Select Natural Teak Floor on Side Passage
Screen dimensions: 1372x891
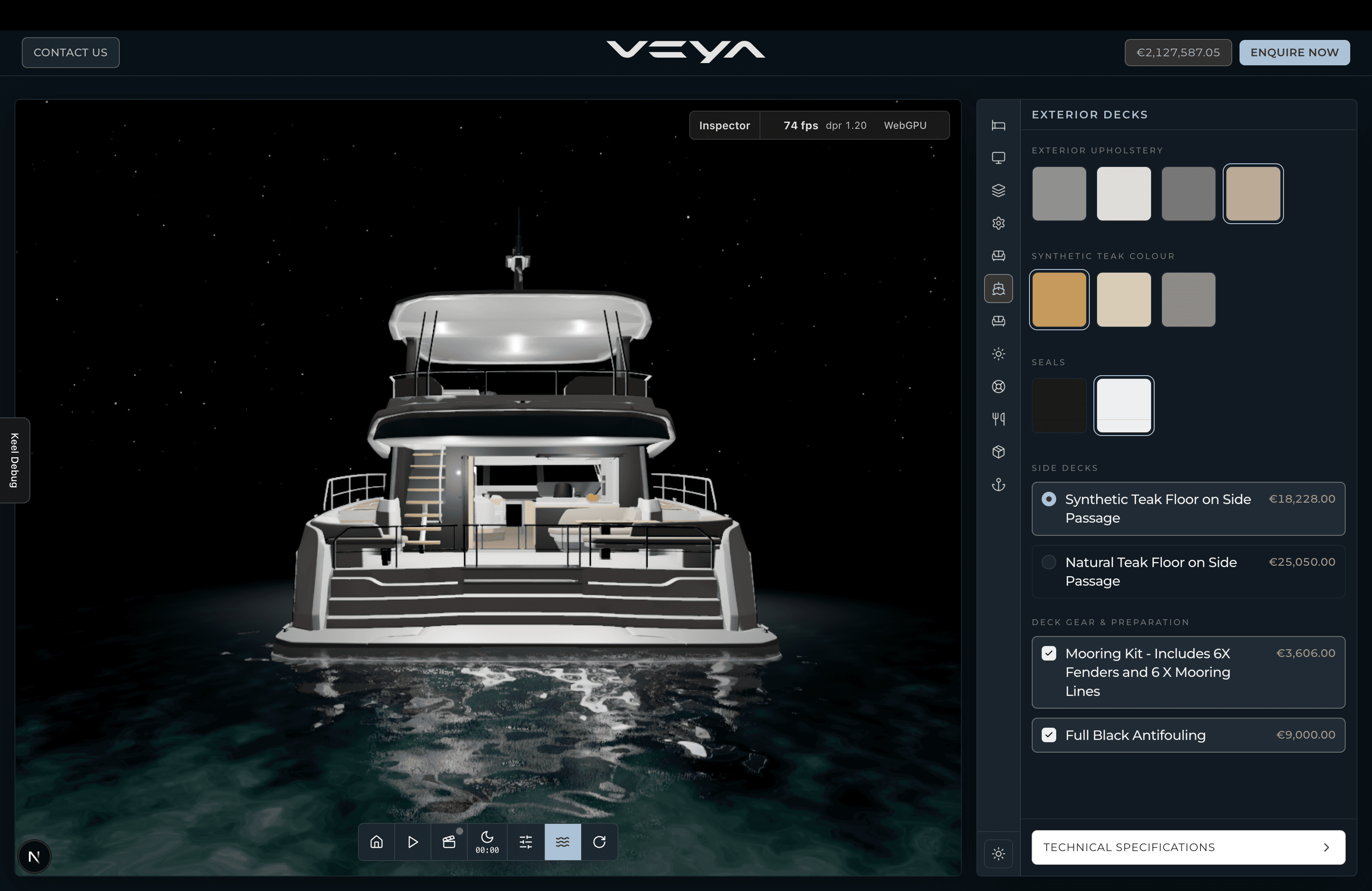point(1188,571)
